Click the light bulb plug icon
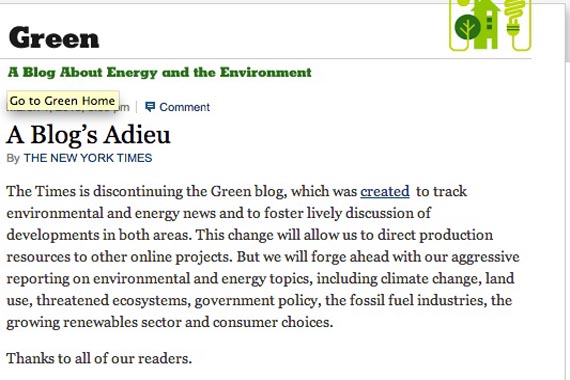This screenshot has width=570, height=380. click(x=514, y=16)
